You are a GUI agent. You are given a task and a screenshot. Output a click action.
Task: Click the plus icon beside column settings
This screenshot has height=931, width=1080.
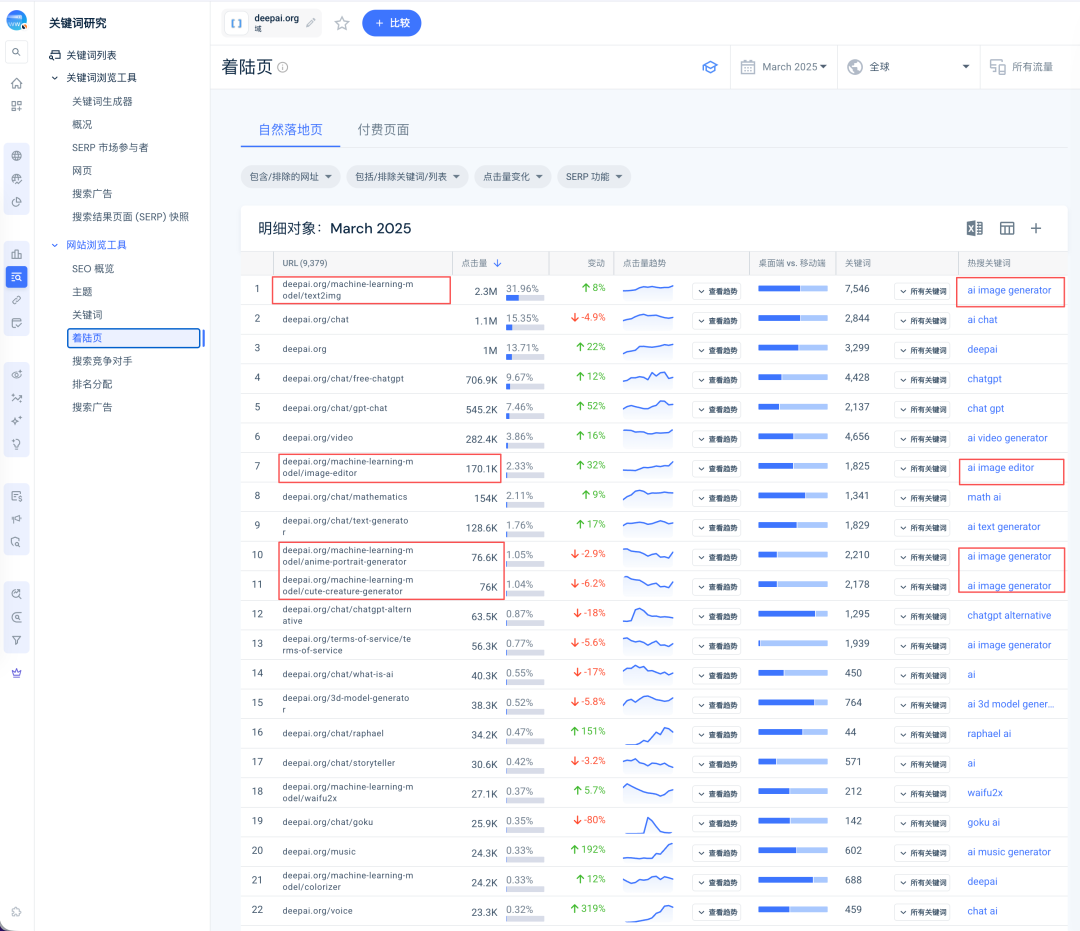tap(1036, 228)
